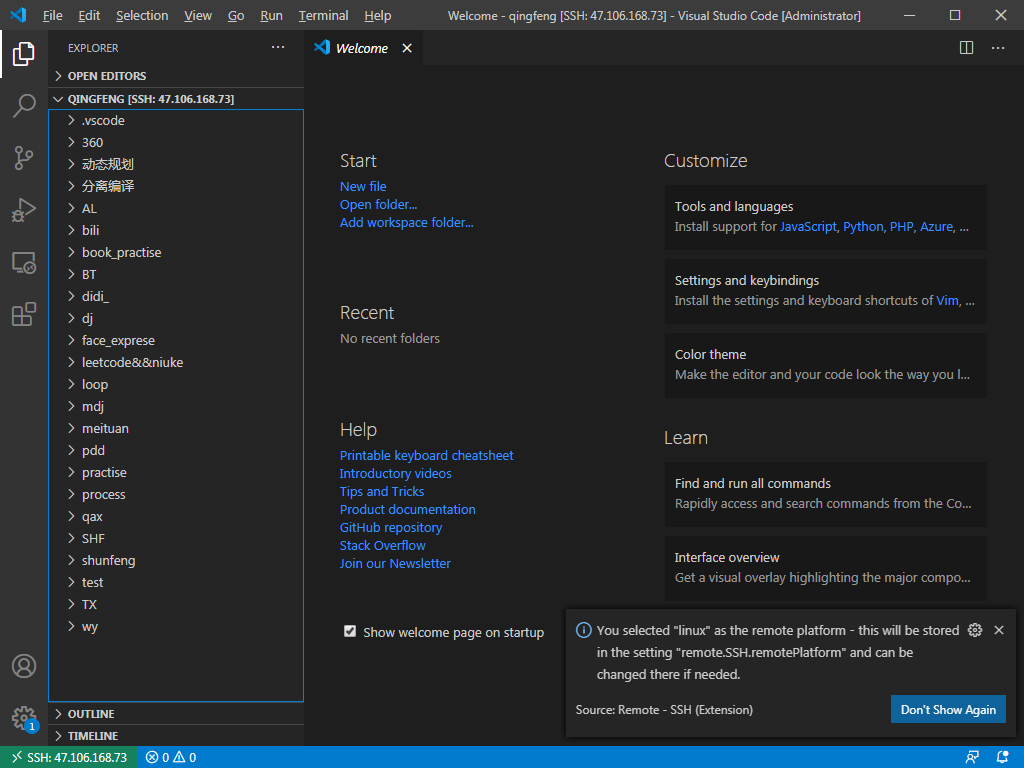This screenshot has height=768, width=1024.
Task: Open Source Control view icon
Action: [24, 158]
